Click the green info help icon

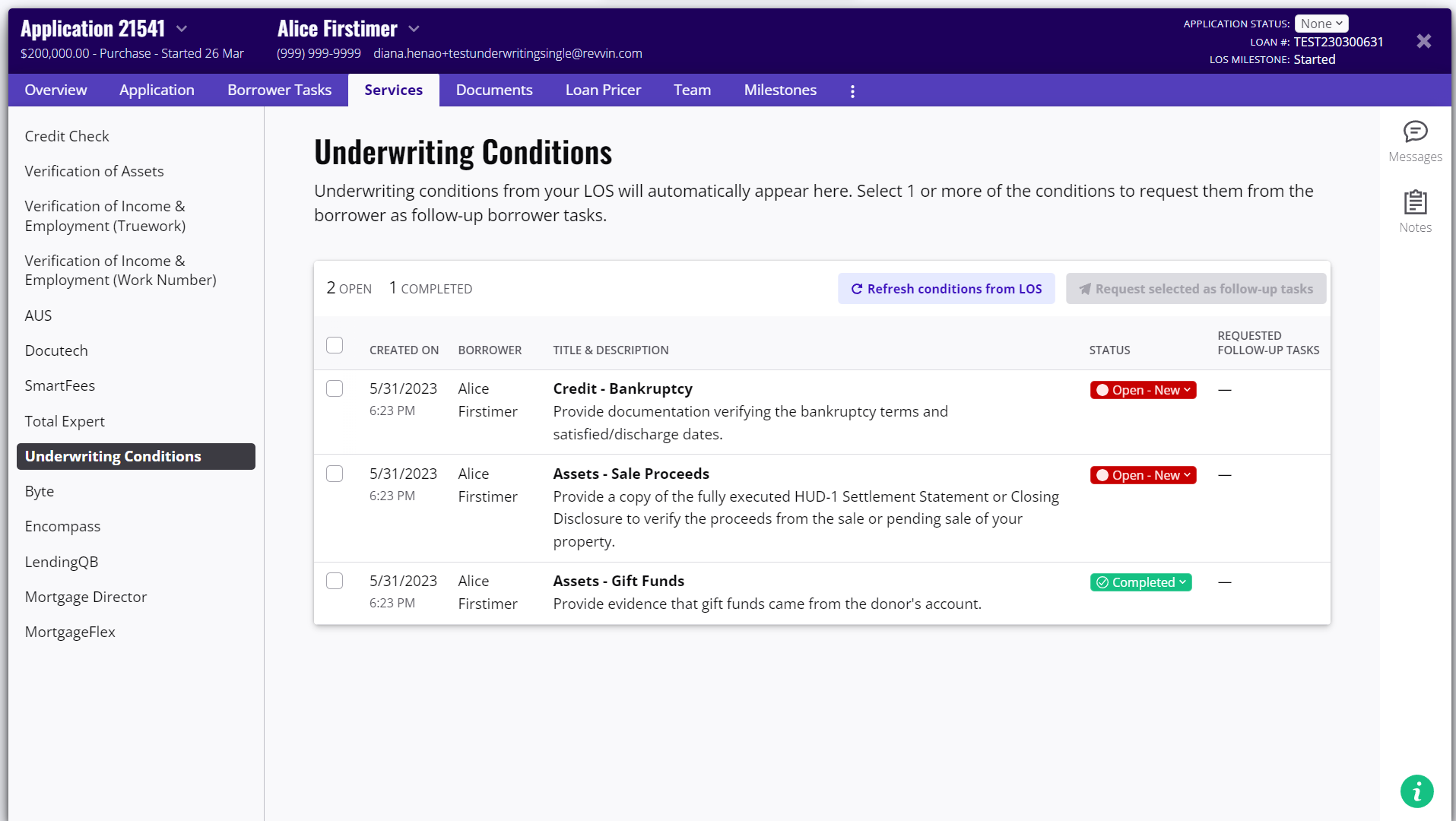pos(1416,791)
